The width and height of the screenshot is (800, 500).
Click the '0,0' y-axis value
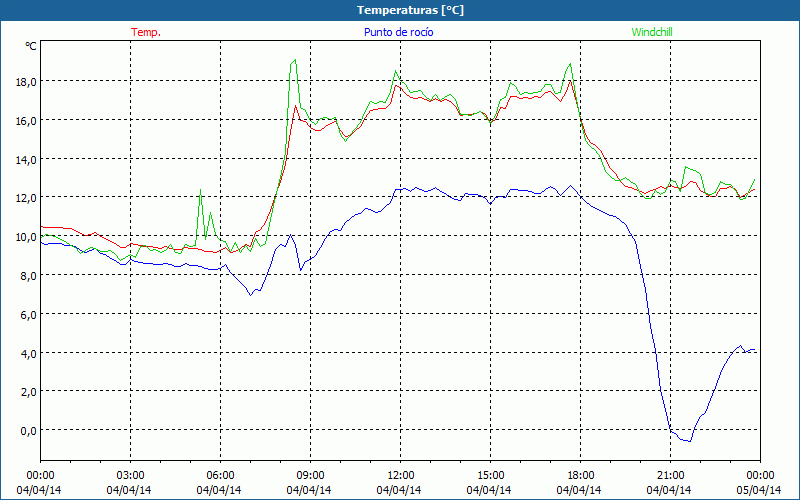(27, 431)
